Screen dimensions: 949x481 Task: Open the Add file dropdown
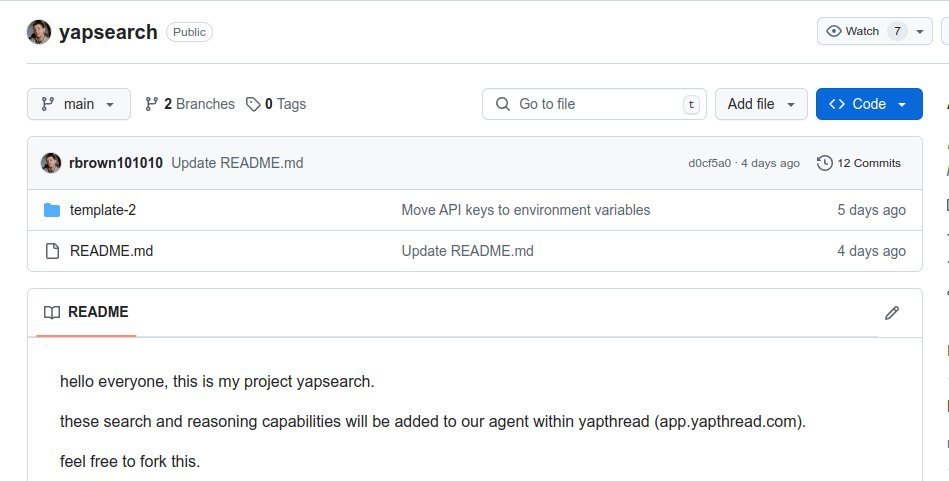pos(761,104)
